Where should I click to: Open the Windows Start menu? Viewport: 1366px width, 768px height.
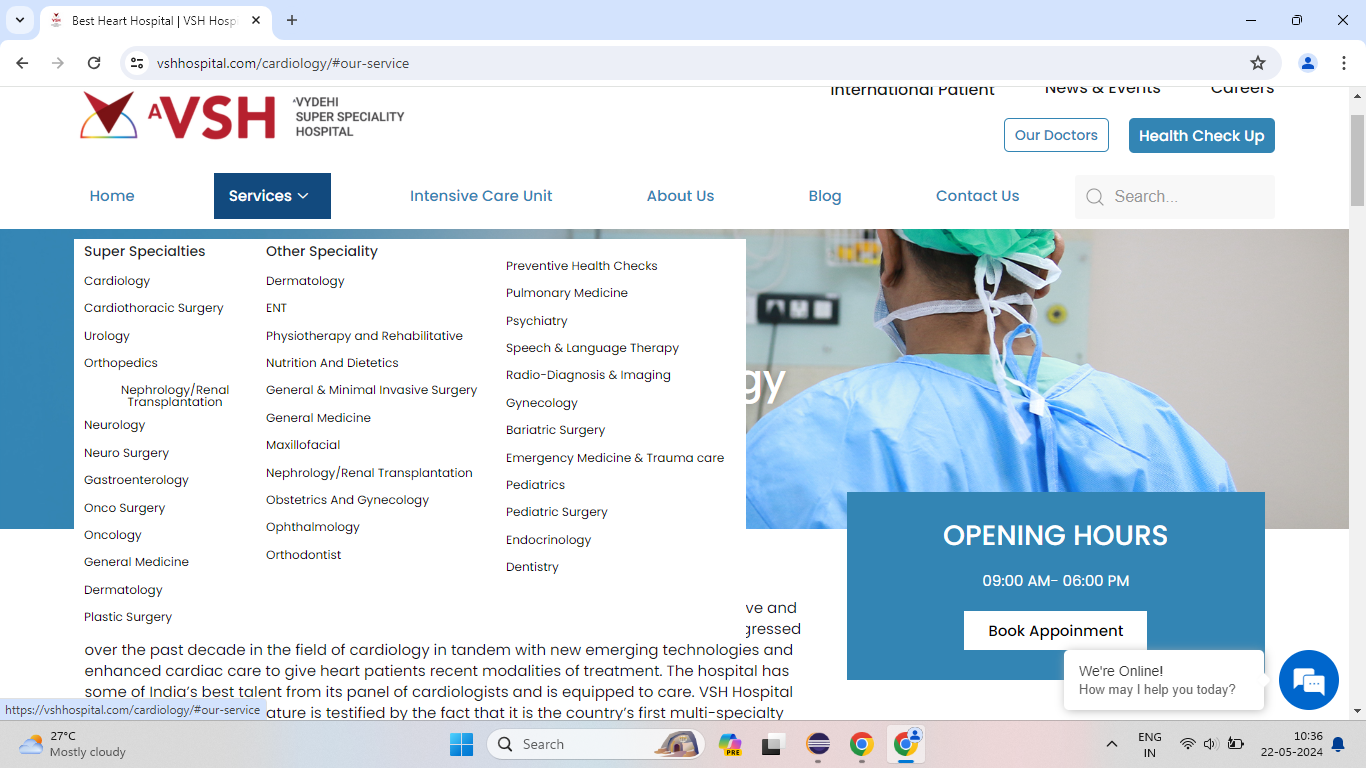(461, 744)
